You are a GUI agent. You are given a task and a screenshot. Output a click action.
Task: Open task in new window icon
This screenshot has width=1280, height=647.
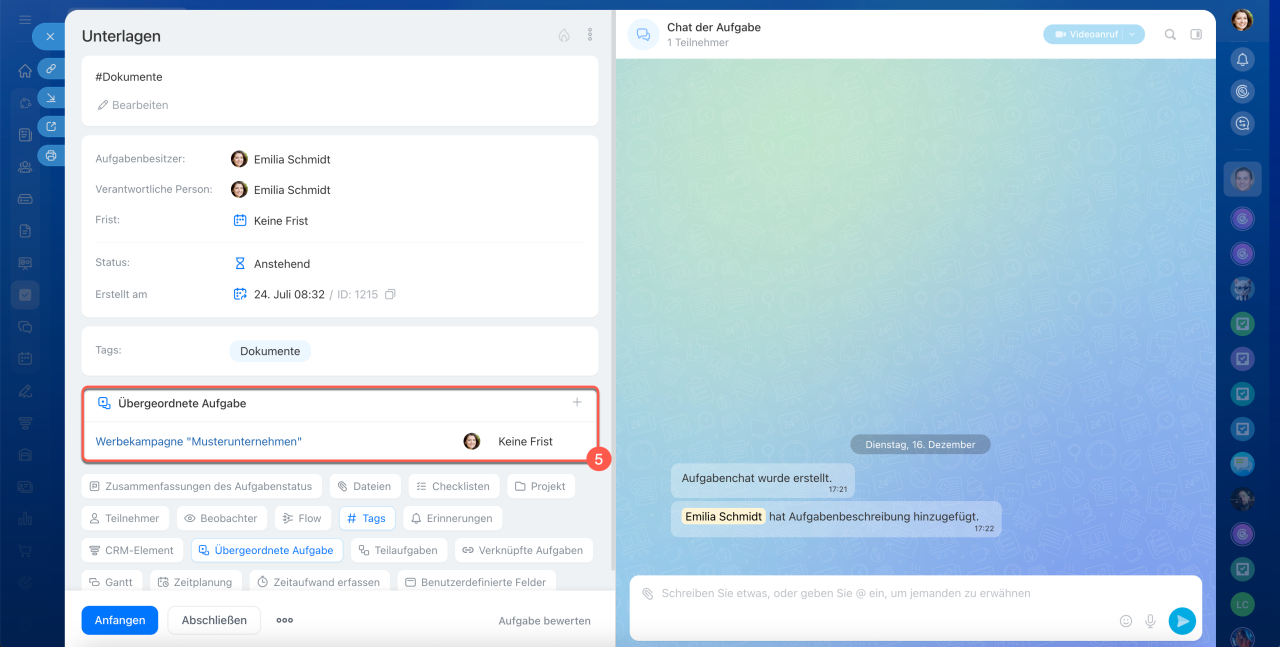(x=51, y=127)
